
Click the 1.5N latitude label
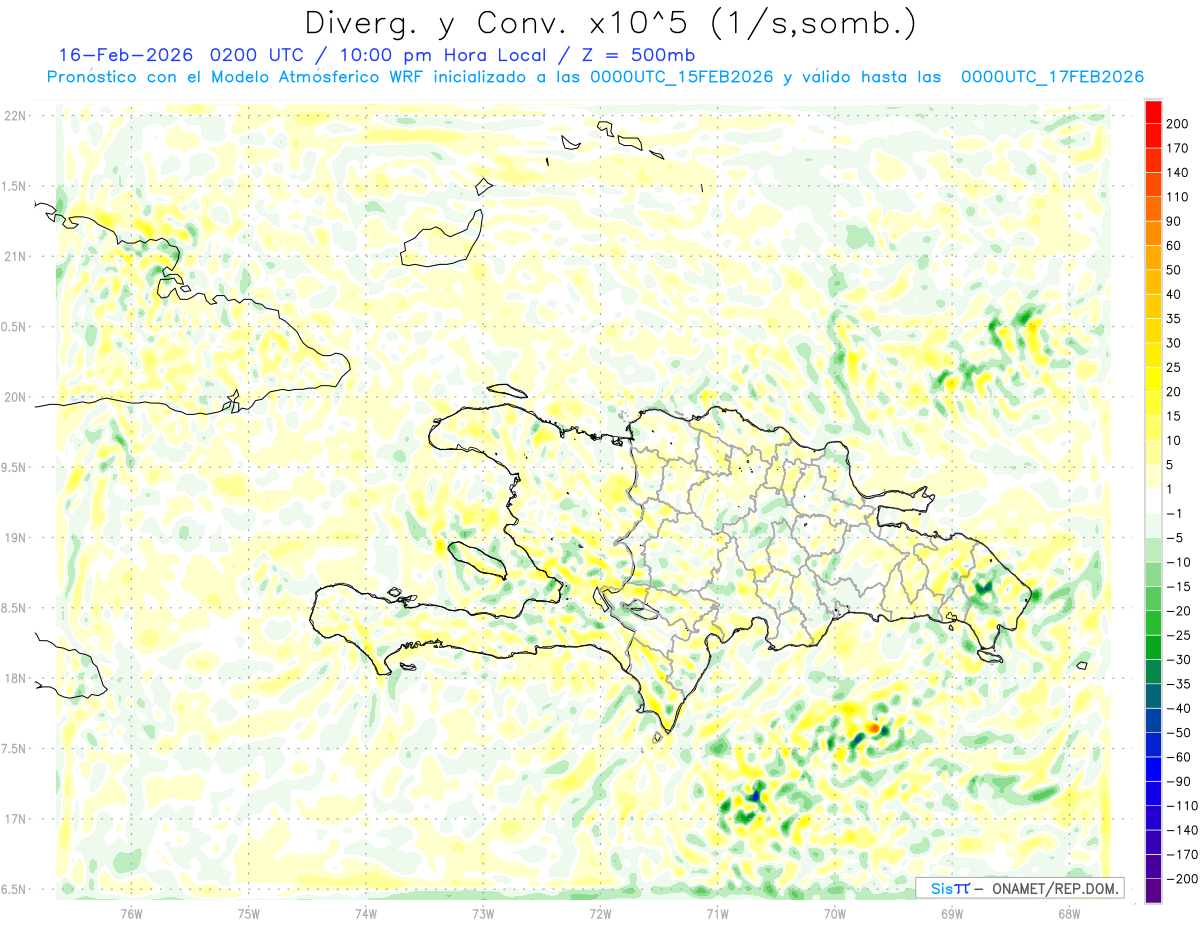(x=14, y=186)
